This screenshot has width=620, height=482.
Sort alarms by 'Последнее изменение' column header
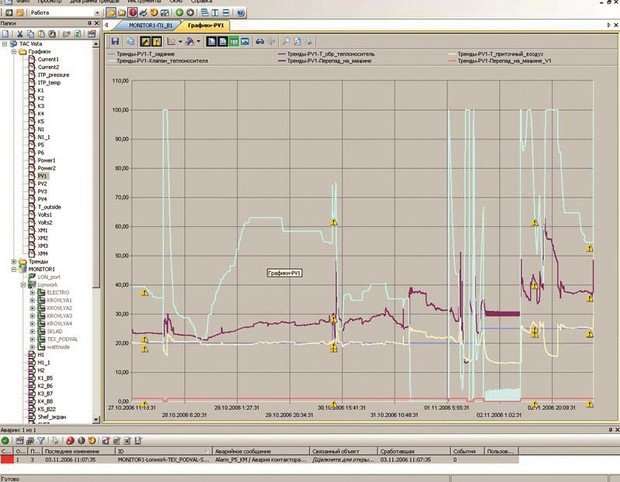click(x=78, y=451)
